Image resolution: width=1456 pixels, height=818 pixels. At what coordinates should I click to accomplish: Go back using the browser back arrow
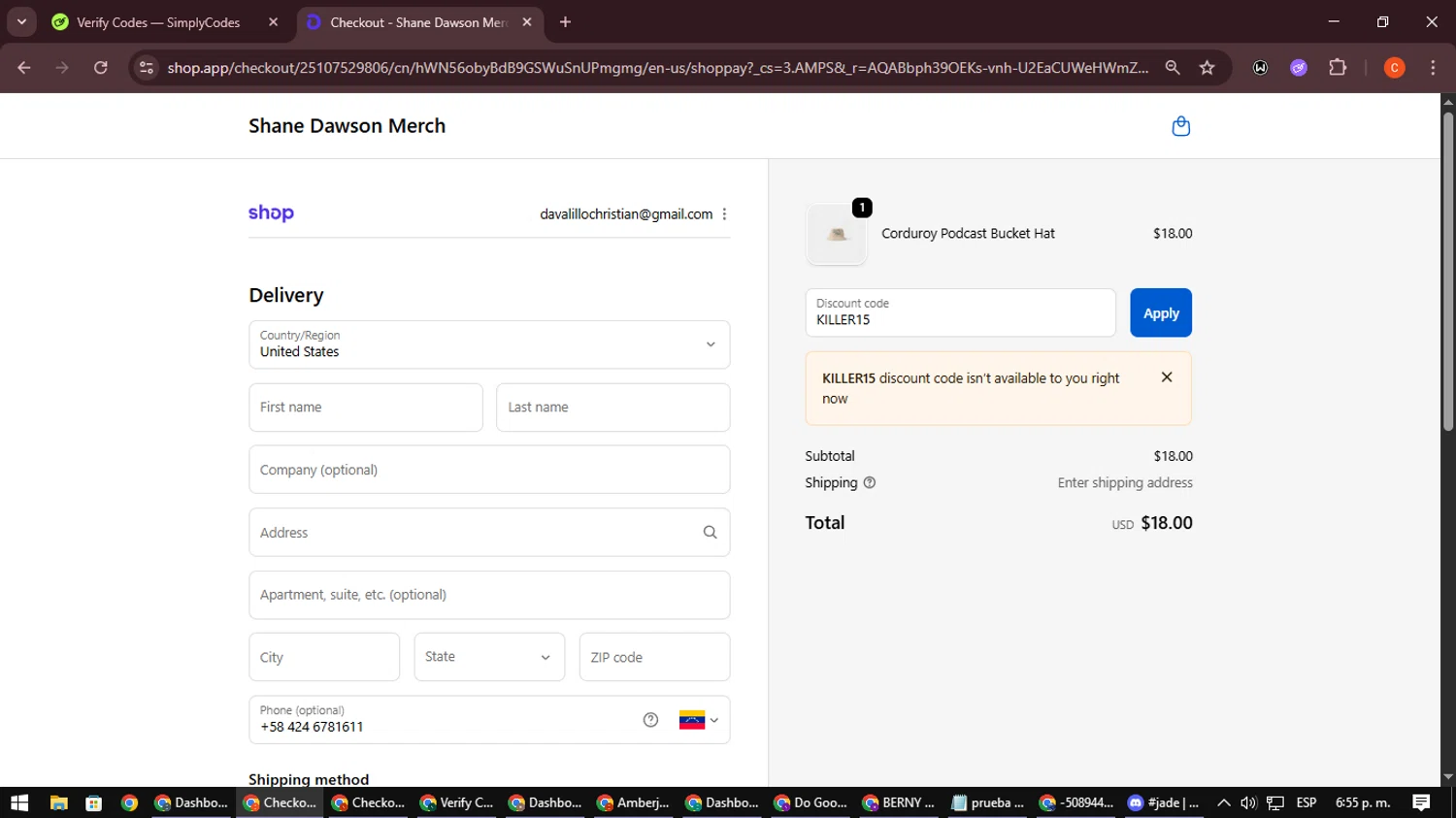click(24, 68)
